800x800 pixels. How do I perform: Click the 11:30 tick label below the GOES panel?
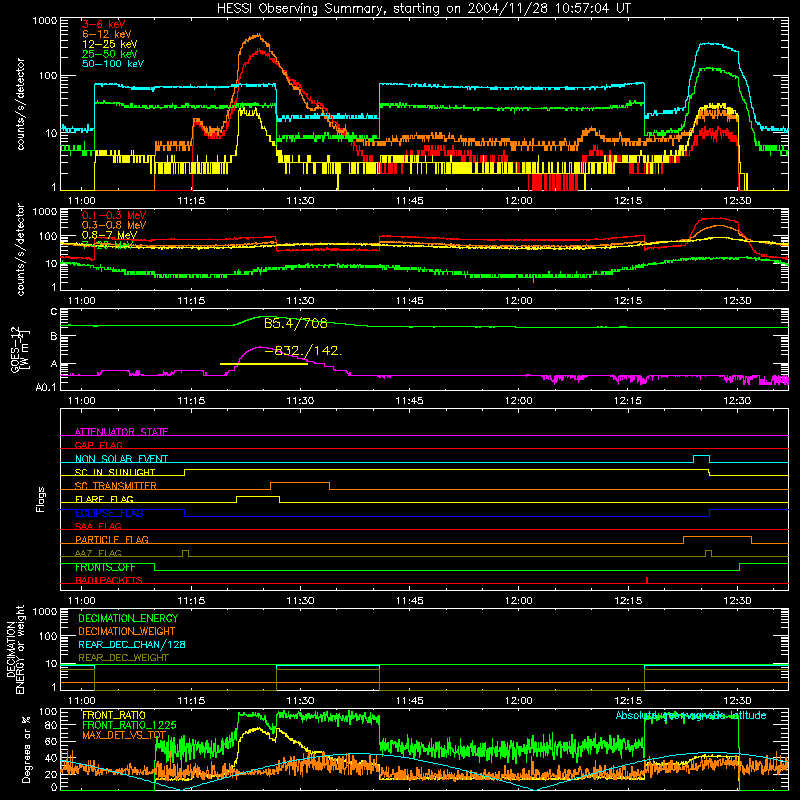(x=300, y=400)
